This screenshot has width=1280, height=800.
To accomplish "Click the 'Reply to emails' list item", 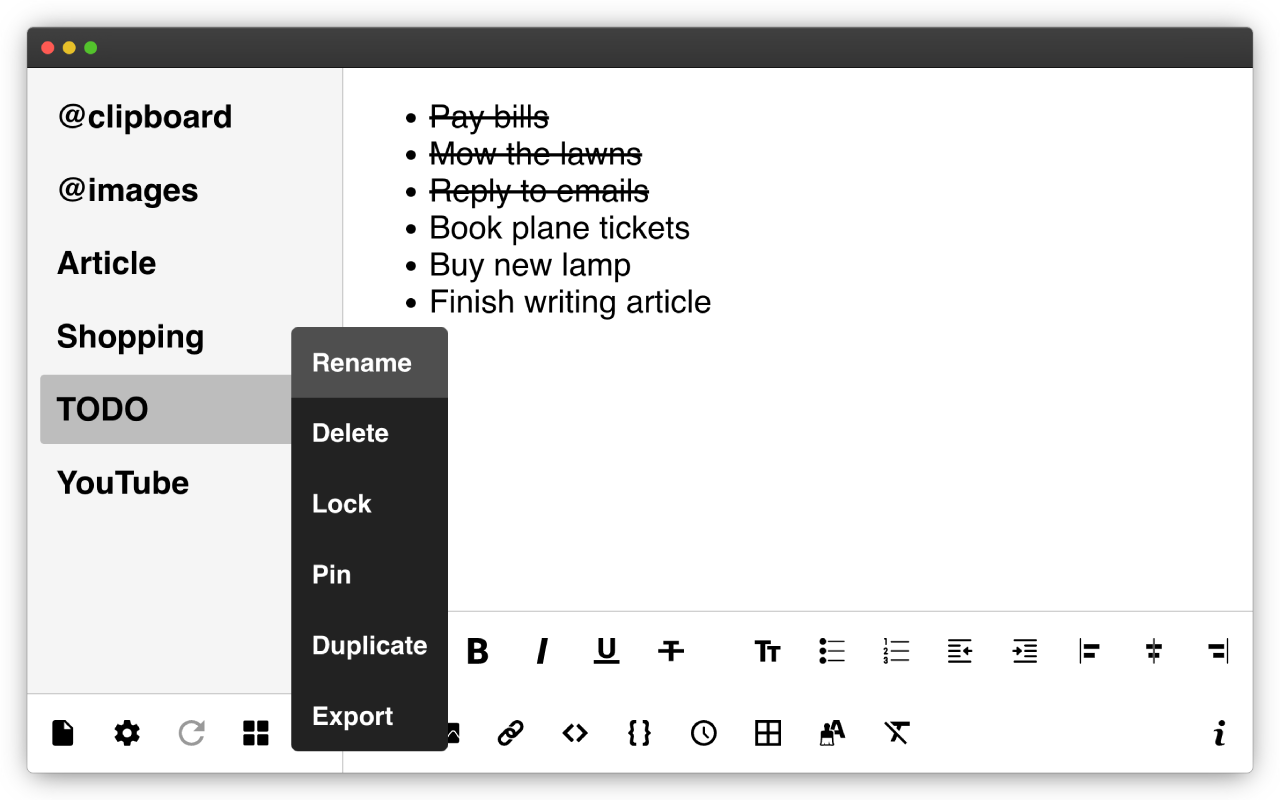I will [x=539, y=191].
